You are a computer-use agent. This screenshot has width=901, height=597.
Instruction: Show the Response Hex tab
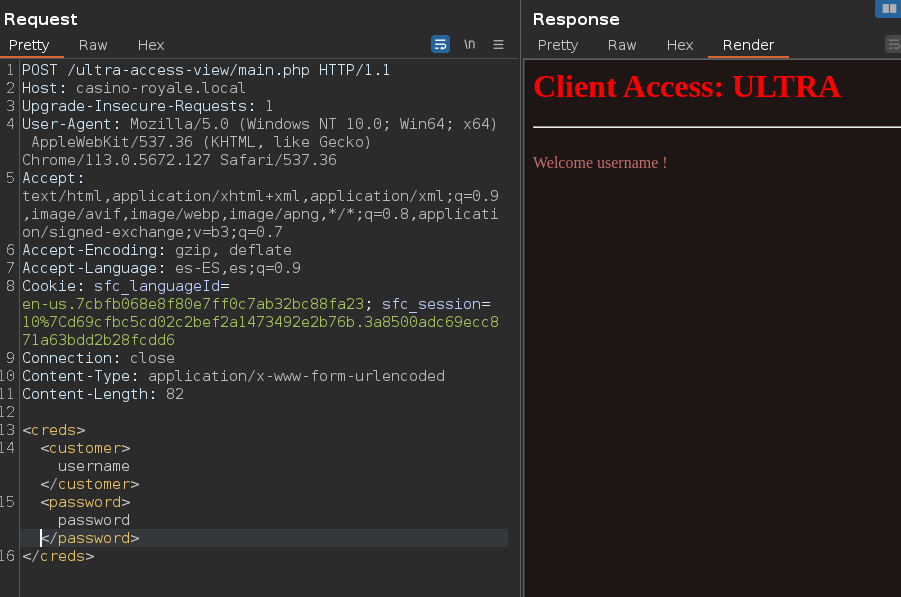click(x=680, y=45)
